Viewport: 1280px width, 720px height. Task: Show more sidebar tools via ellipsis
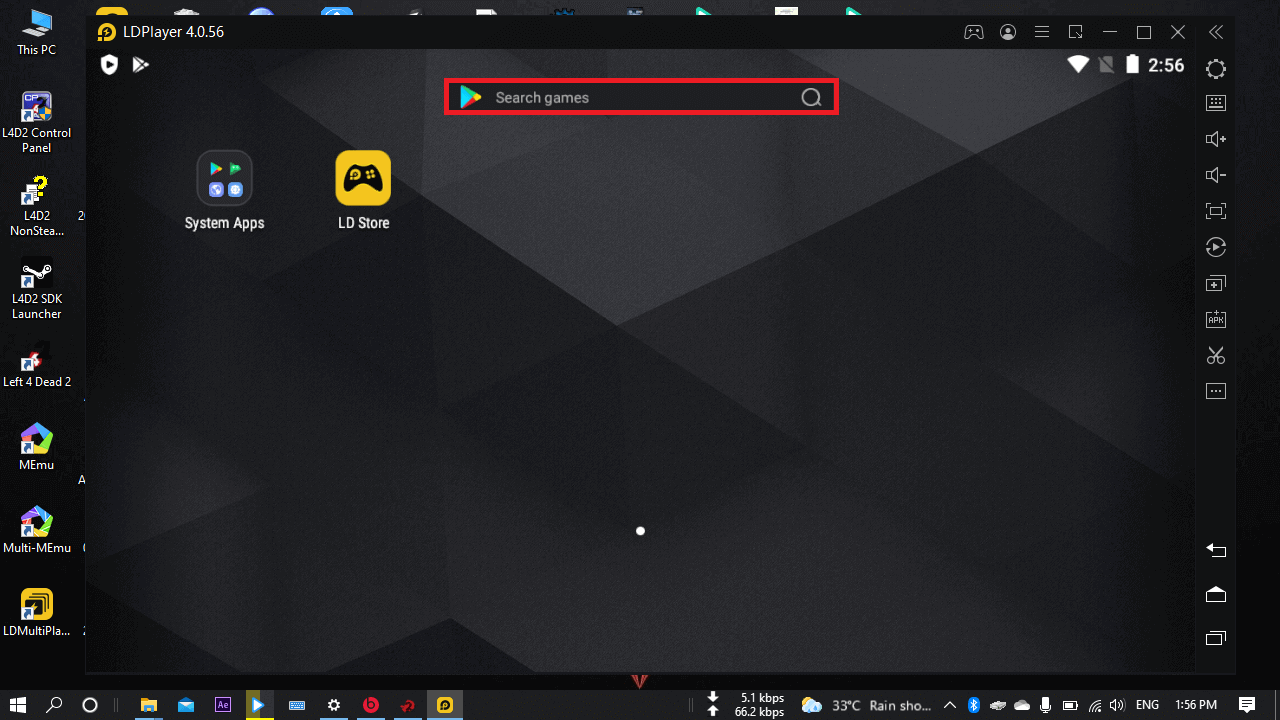pos(1216,391)
